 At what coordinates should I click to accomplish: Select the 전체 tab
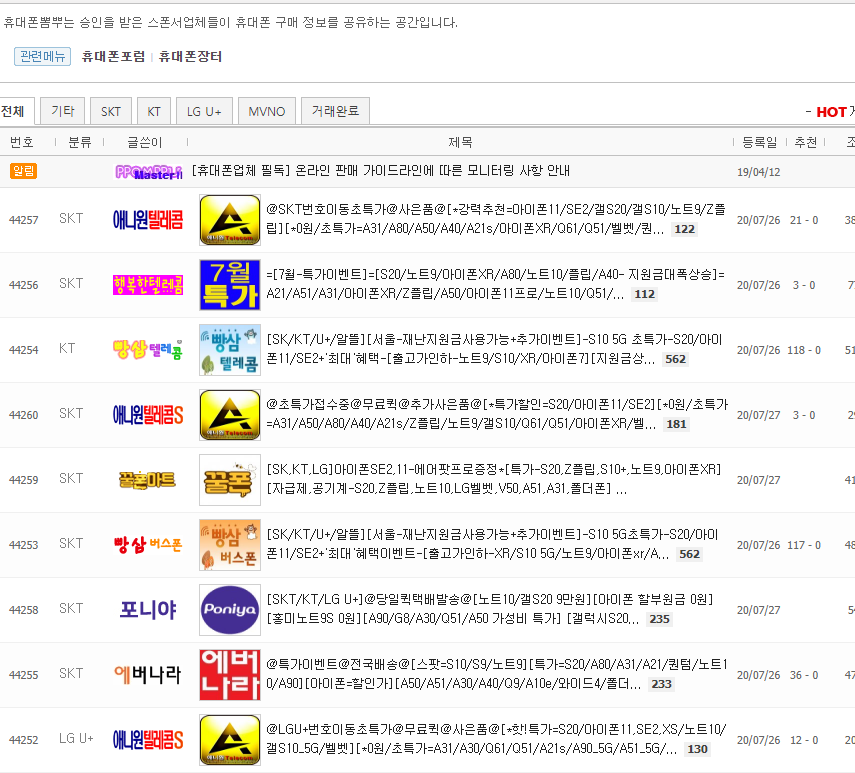pyautogui.click(x=15, y=112)
